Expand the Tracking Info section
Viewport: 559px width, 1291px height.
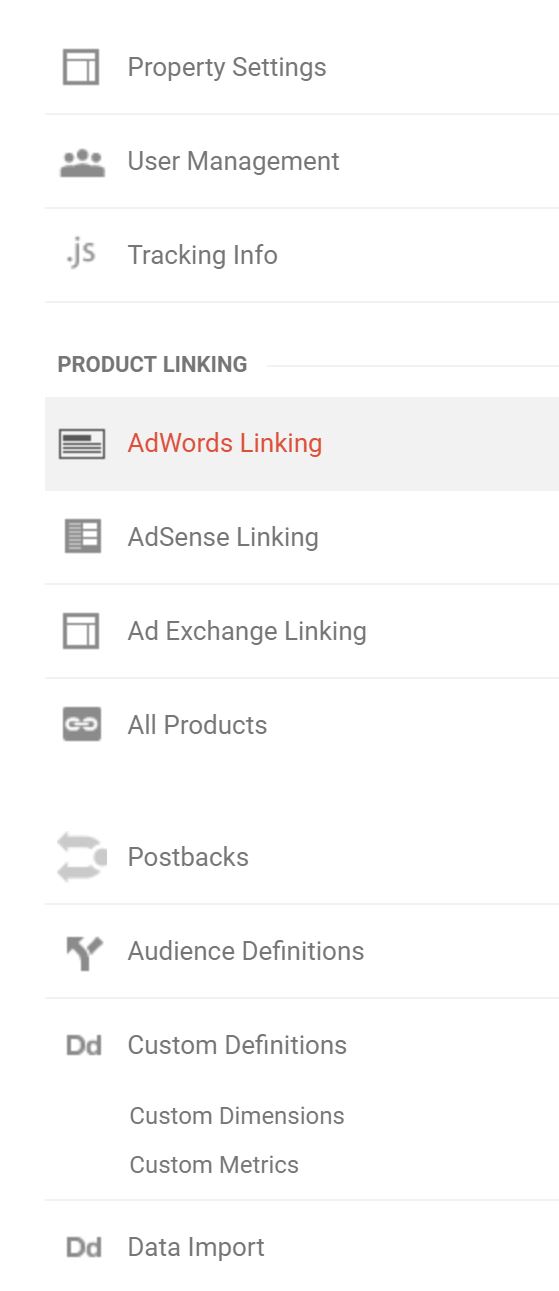[x=302, y=255]
